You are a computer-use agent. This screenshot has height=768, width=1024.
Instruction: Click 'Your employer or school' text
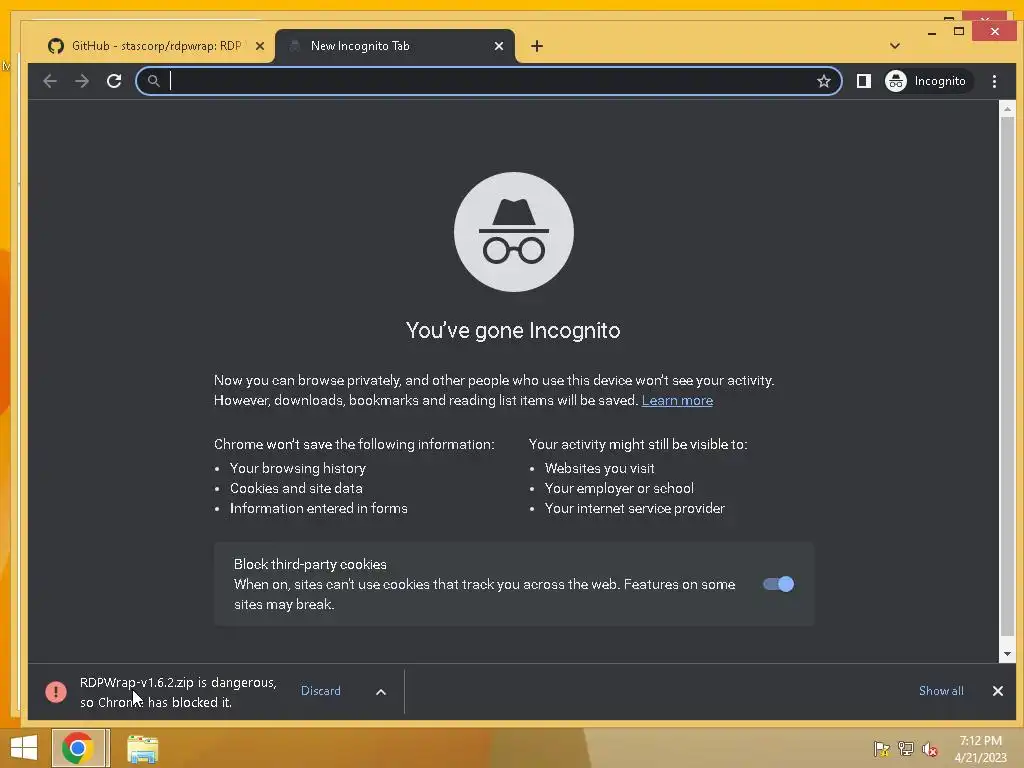(x=619, y=488)
